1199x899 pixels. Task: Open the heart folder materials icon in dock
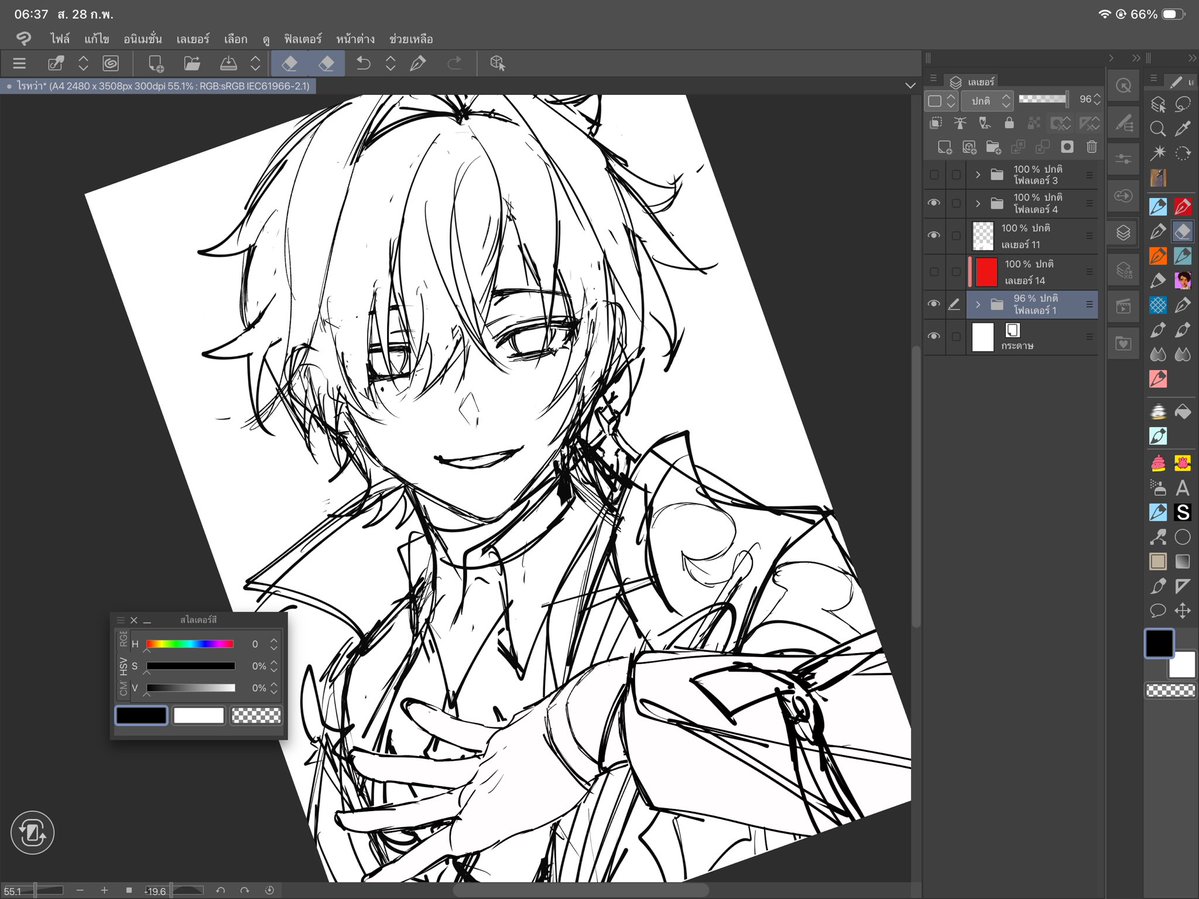(x=1123, y=343)
